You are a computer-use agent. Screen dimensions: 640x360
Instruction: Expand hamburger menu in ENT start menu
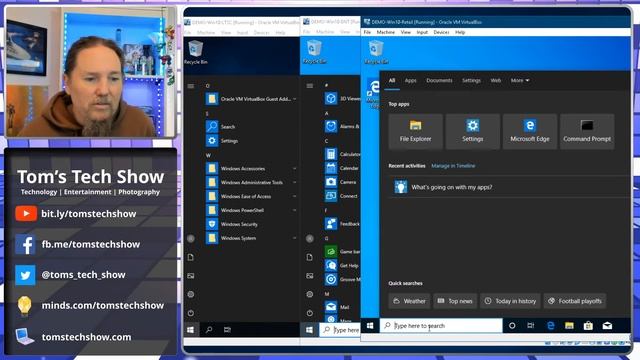point(310,86)
